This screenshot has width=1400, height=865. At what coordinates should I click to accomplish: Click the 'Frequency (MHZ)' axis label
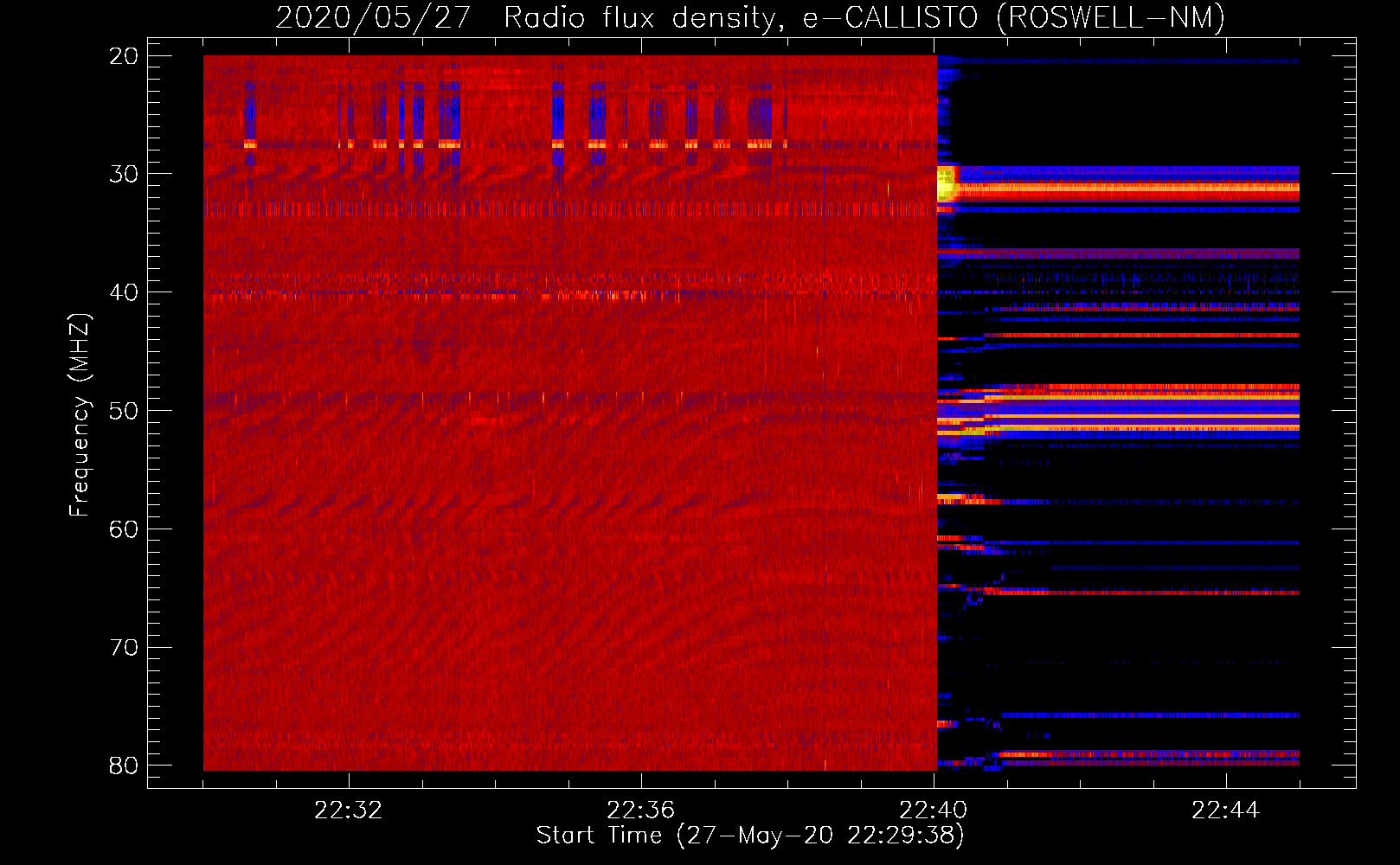tap(80, 415)
